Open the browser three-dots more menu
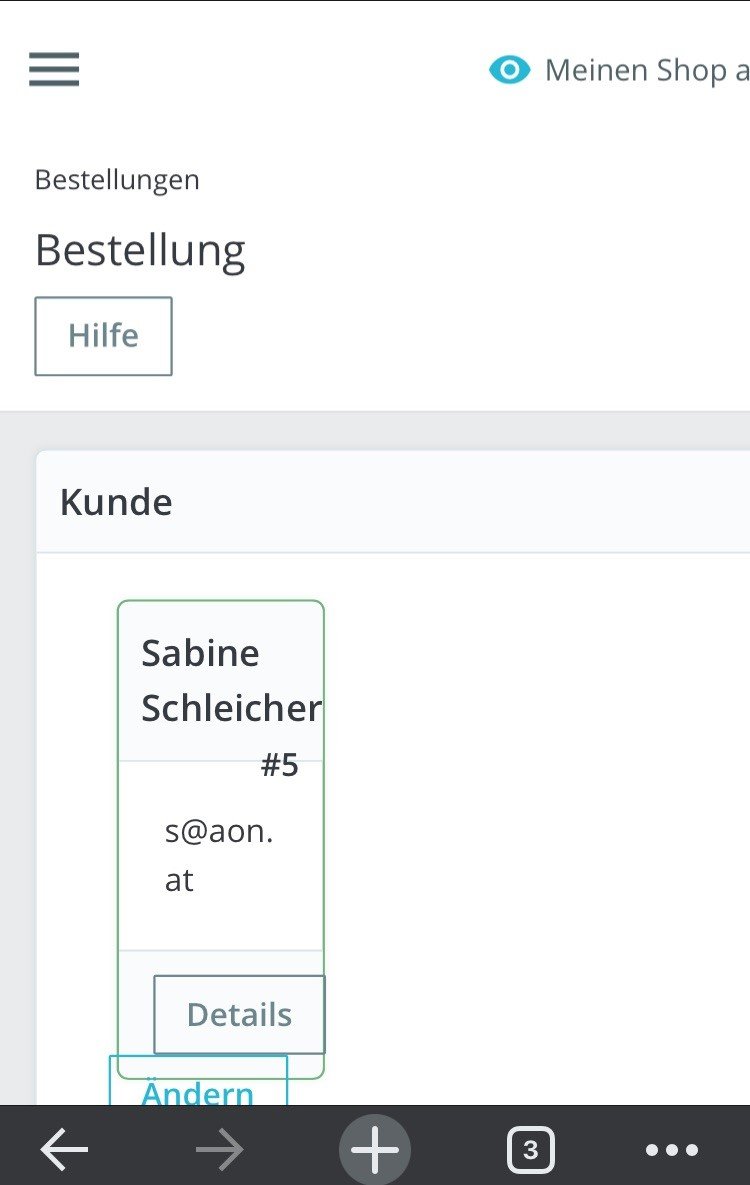 672,1150
